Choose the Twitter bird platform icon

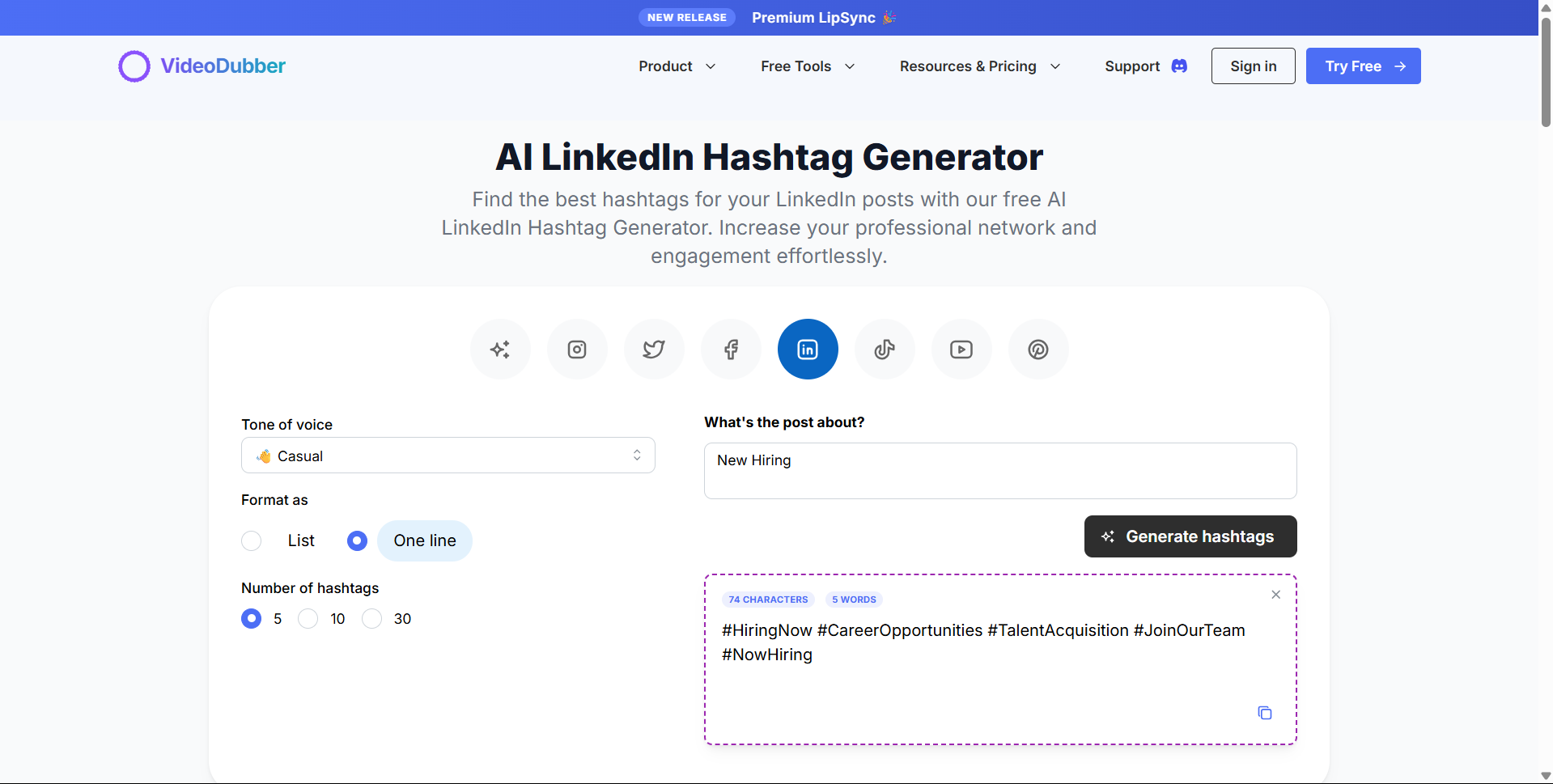click(654, 350)
